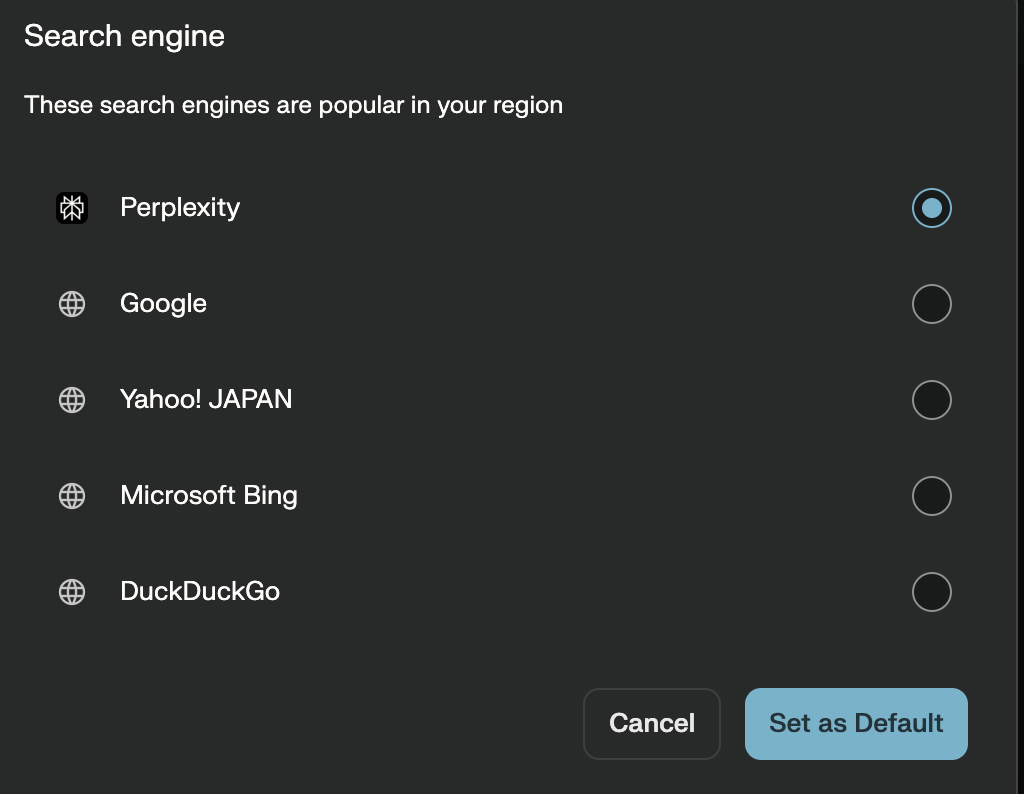Image resolution: width=1024 pixels, height=794 pixels.
Task: Click the Google label text
Action: coord(163,304)
